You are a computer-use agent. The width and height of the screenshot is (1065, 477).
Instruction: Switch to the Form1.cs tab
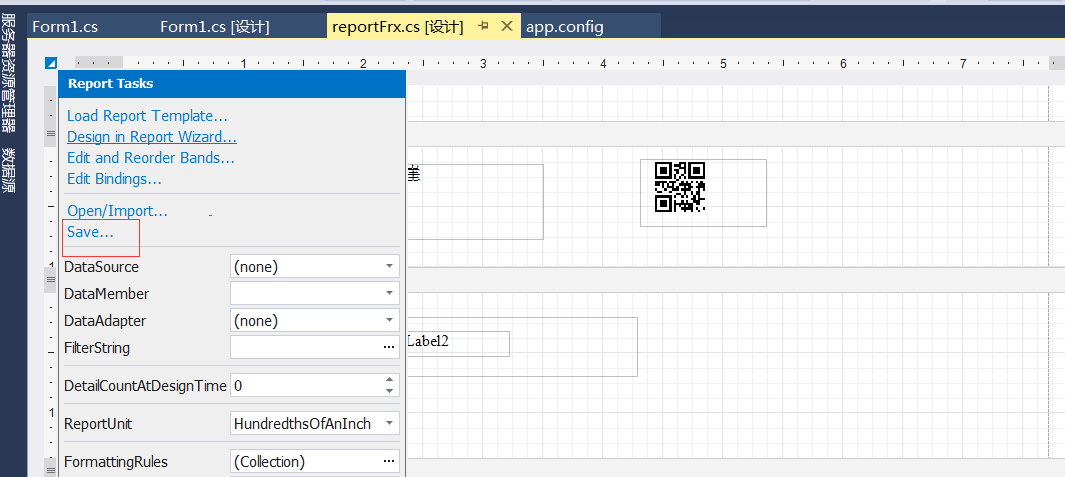[65, 26]
